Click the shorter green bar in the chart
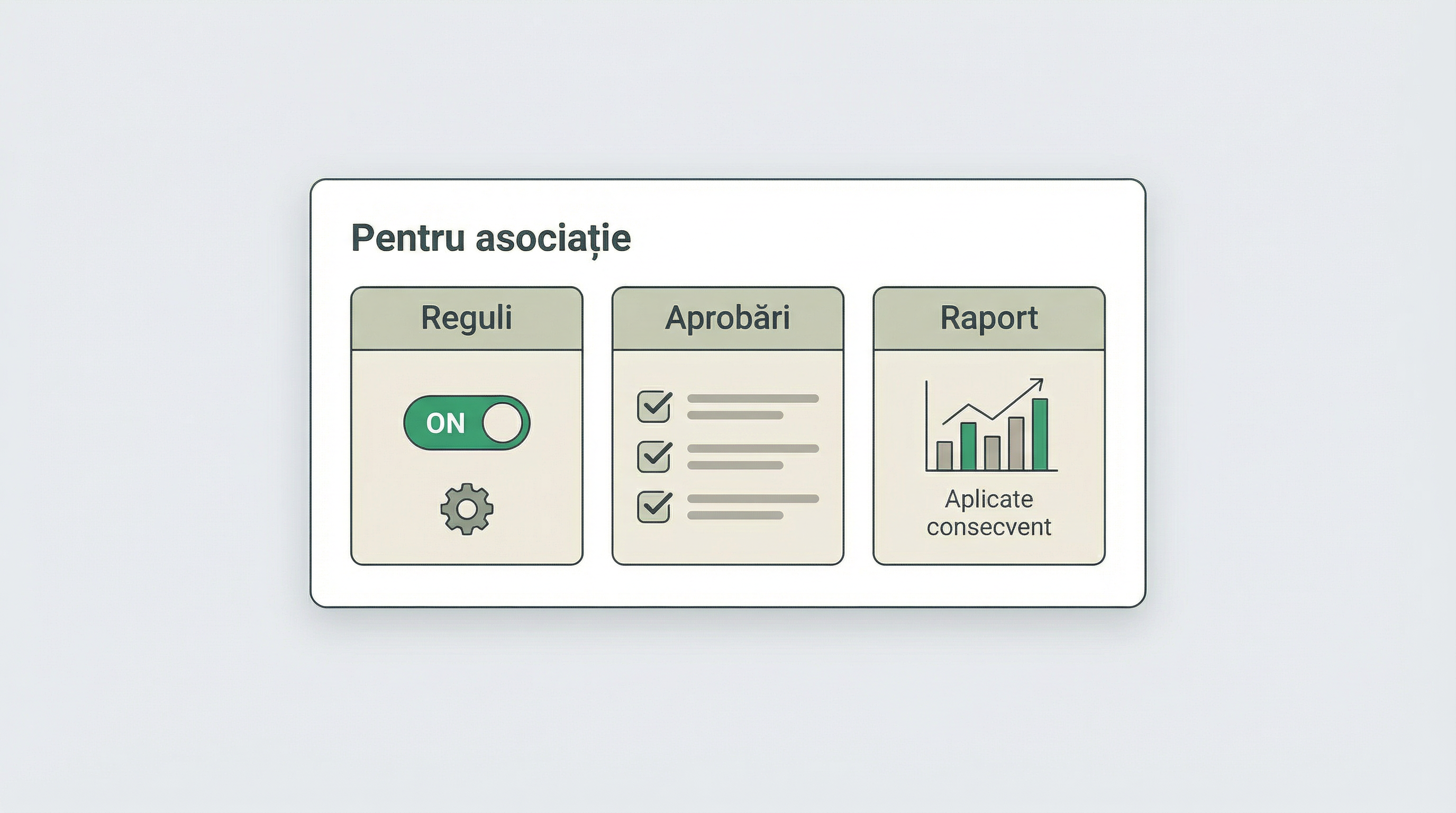 click(968, 446)
